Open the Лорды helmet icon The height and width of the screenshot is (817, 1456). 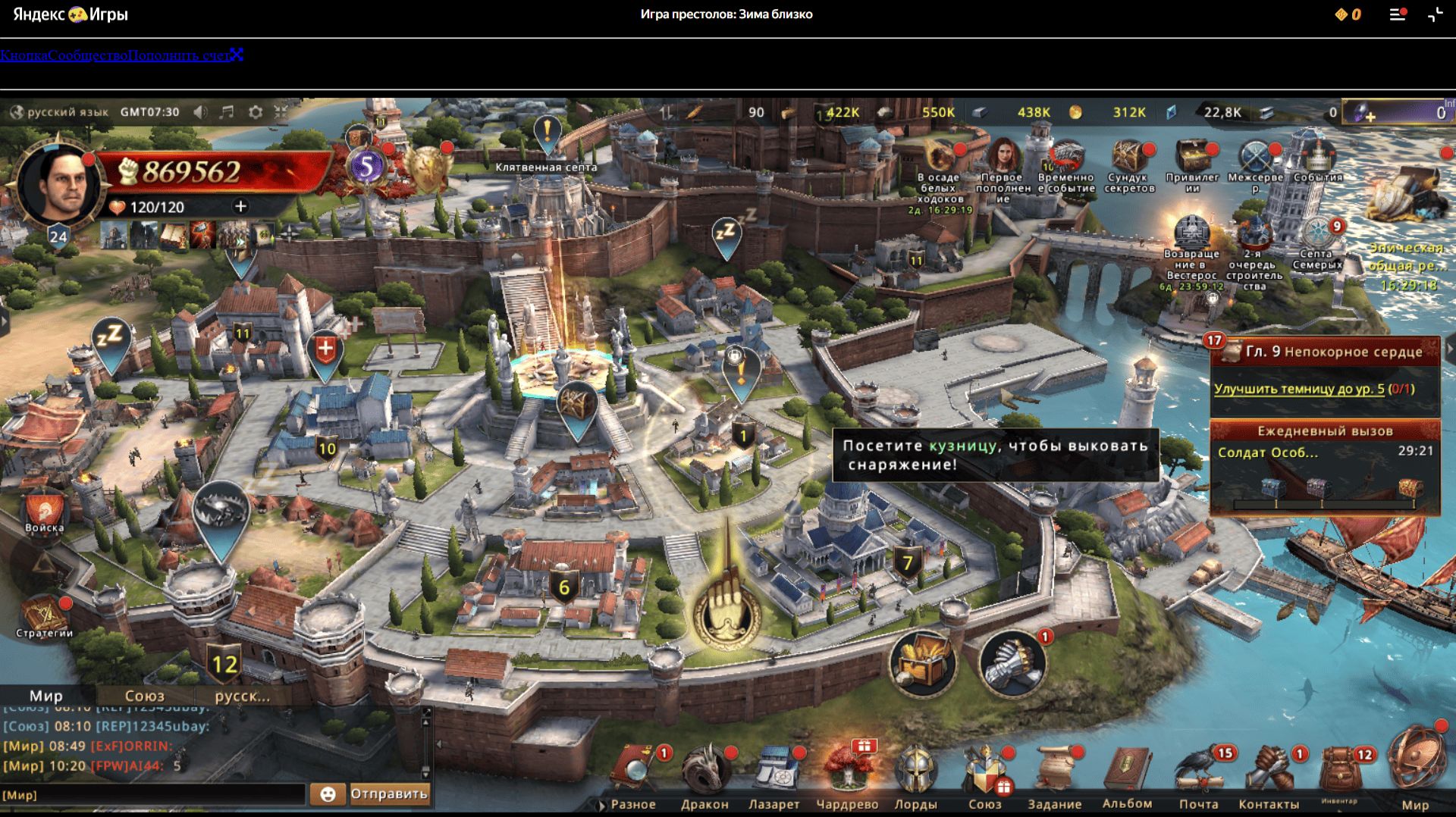915,771
